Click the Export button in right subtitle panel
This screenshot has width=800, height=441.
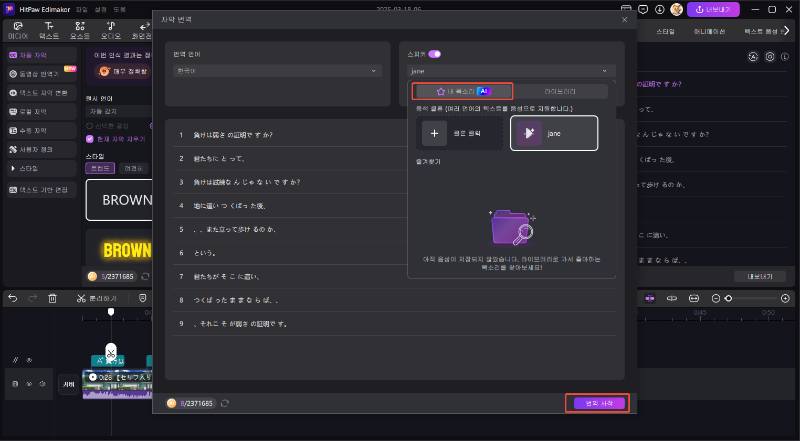coord(760,276)
